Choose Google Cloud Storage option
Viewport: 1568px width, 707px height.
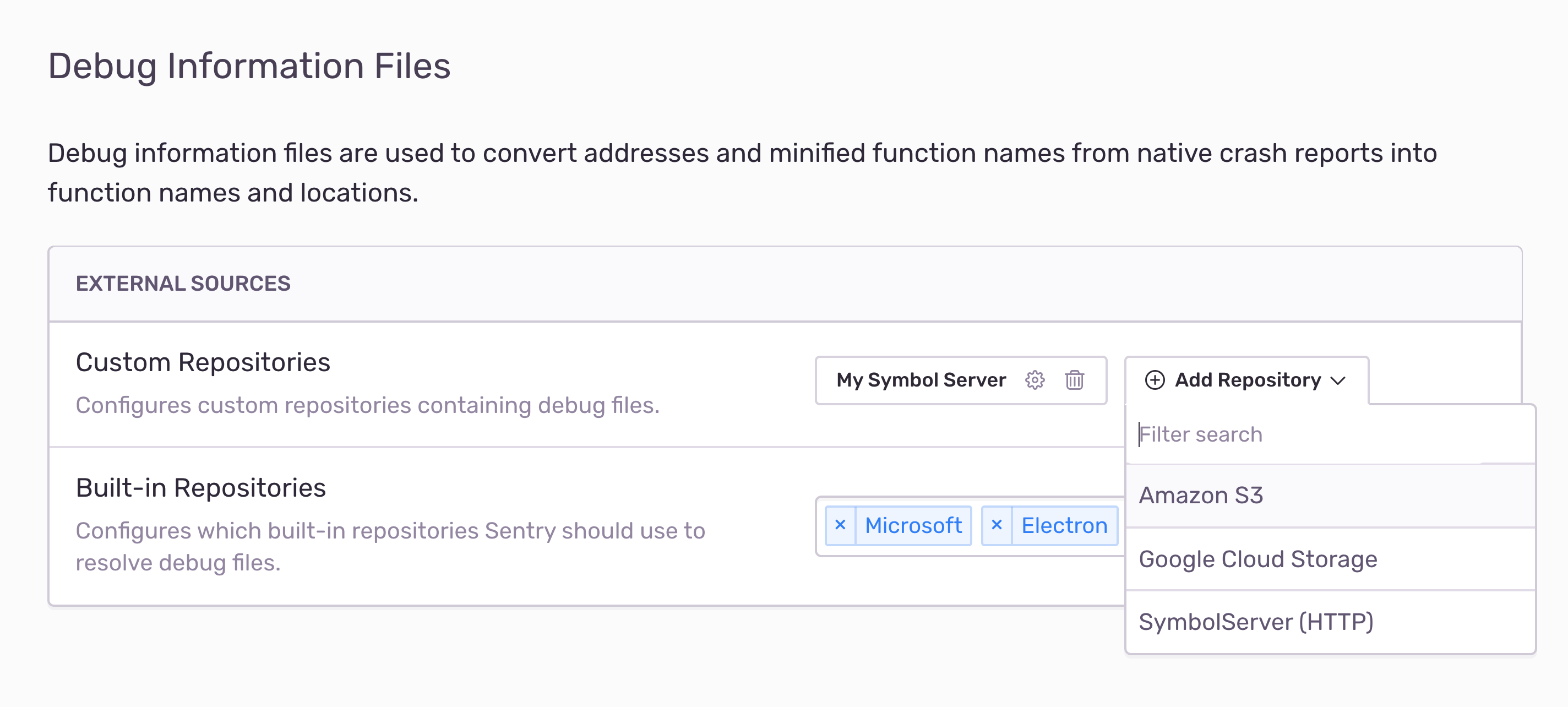pyautogui.click(x=1330, y=559)
